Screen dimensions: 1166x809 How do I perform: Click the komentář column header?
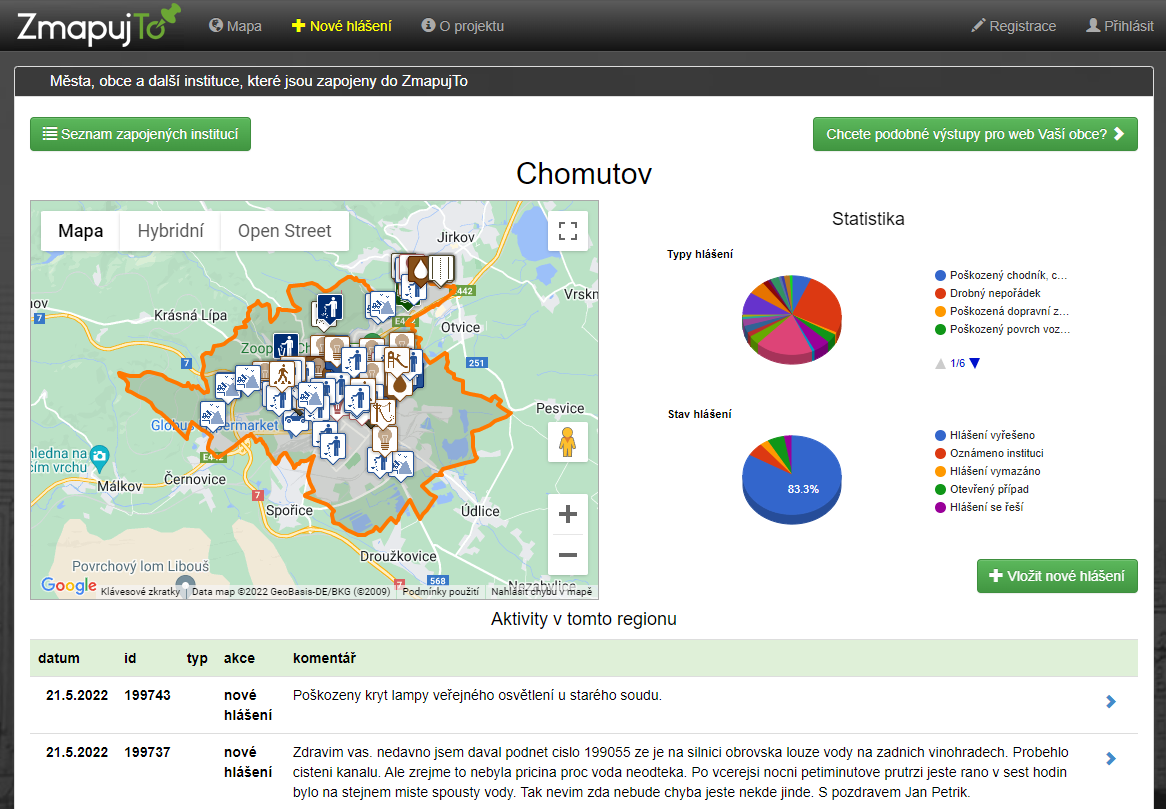click(324, 658)
